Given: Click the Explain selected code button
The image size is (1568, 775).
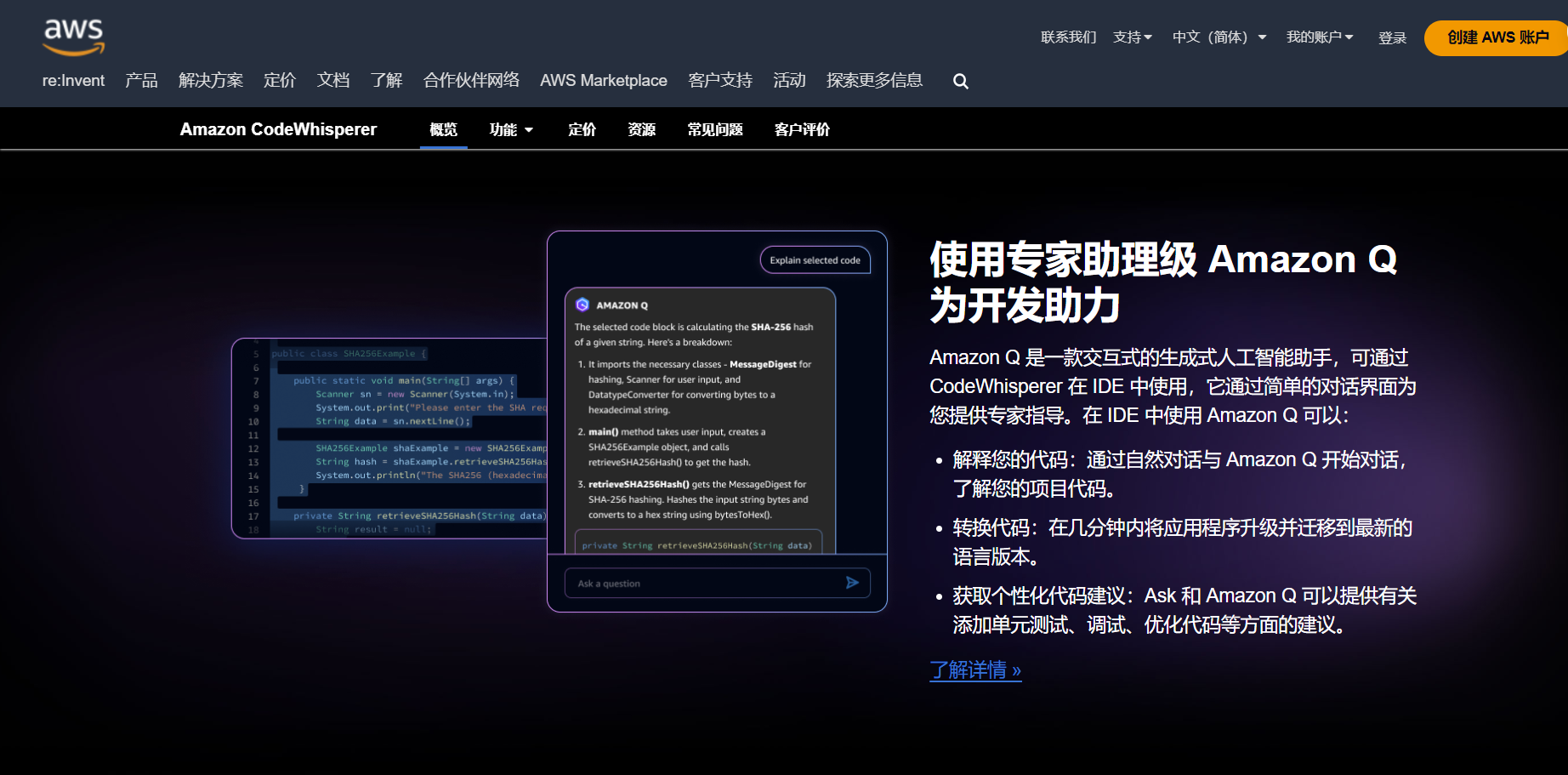Looking at the screenshot, I should (x=815, y=260).
